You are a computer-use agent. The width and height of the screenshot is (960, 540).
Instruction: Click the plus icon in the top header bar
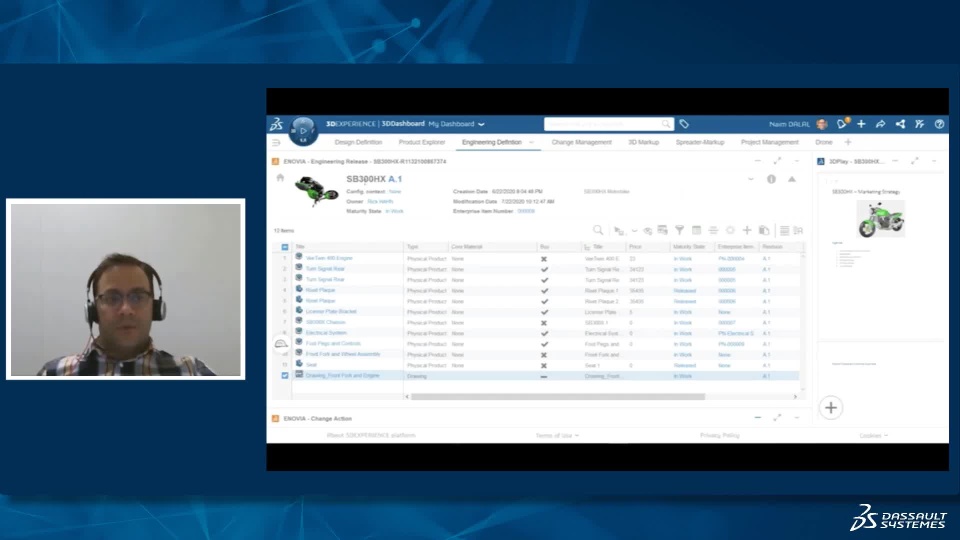pyautogui.click(x=861, y=124)
